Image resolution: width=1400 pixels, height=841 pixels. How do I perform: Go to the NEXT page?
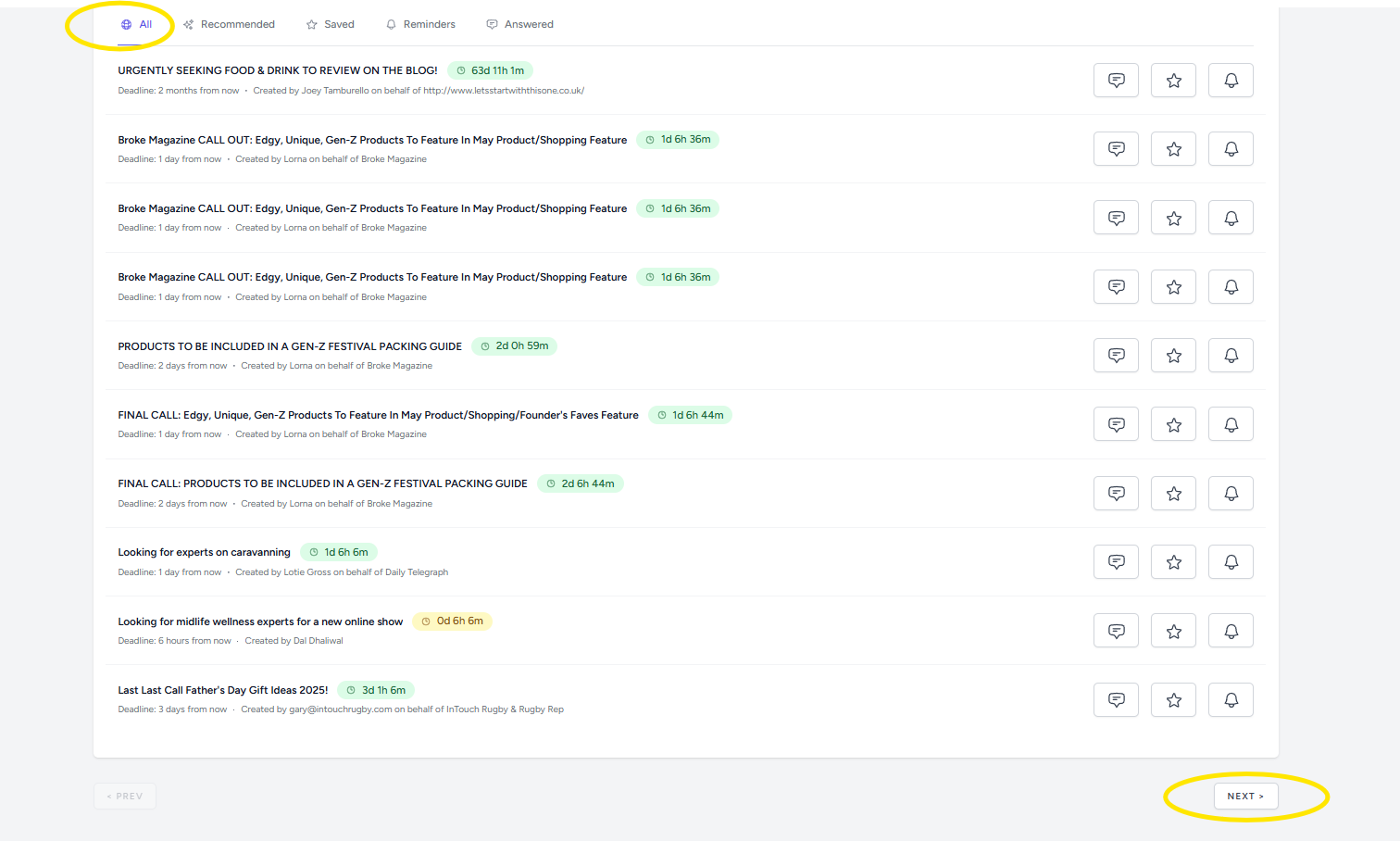pyautogui.click(x=1245, y=797)
